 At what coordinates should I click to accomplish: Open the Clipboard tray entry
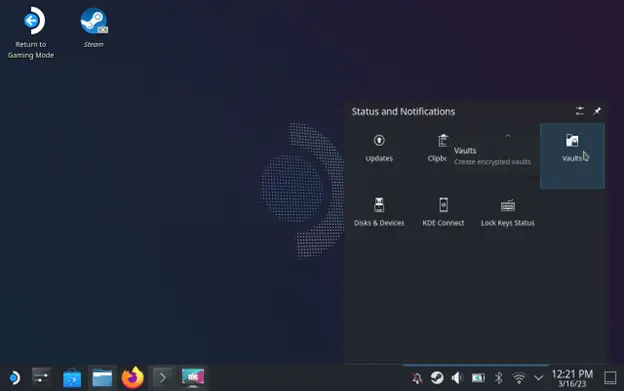tap(438, 148)
